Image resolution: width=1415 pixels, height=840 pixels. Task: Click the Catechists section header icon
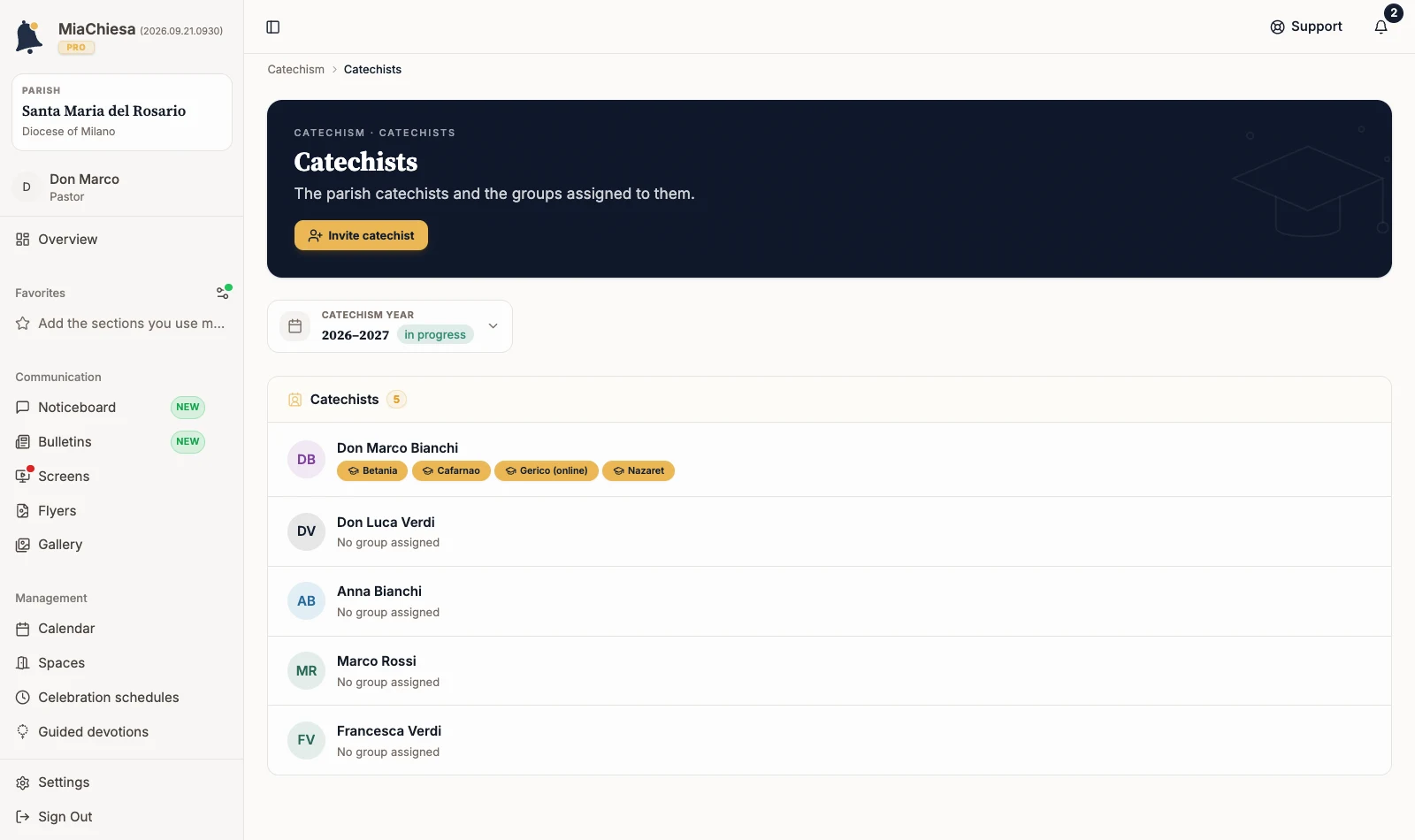295,400
